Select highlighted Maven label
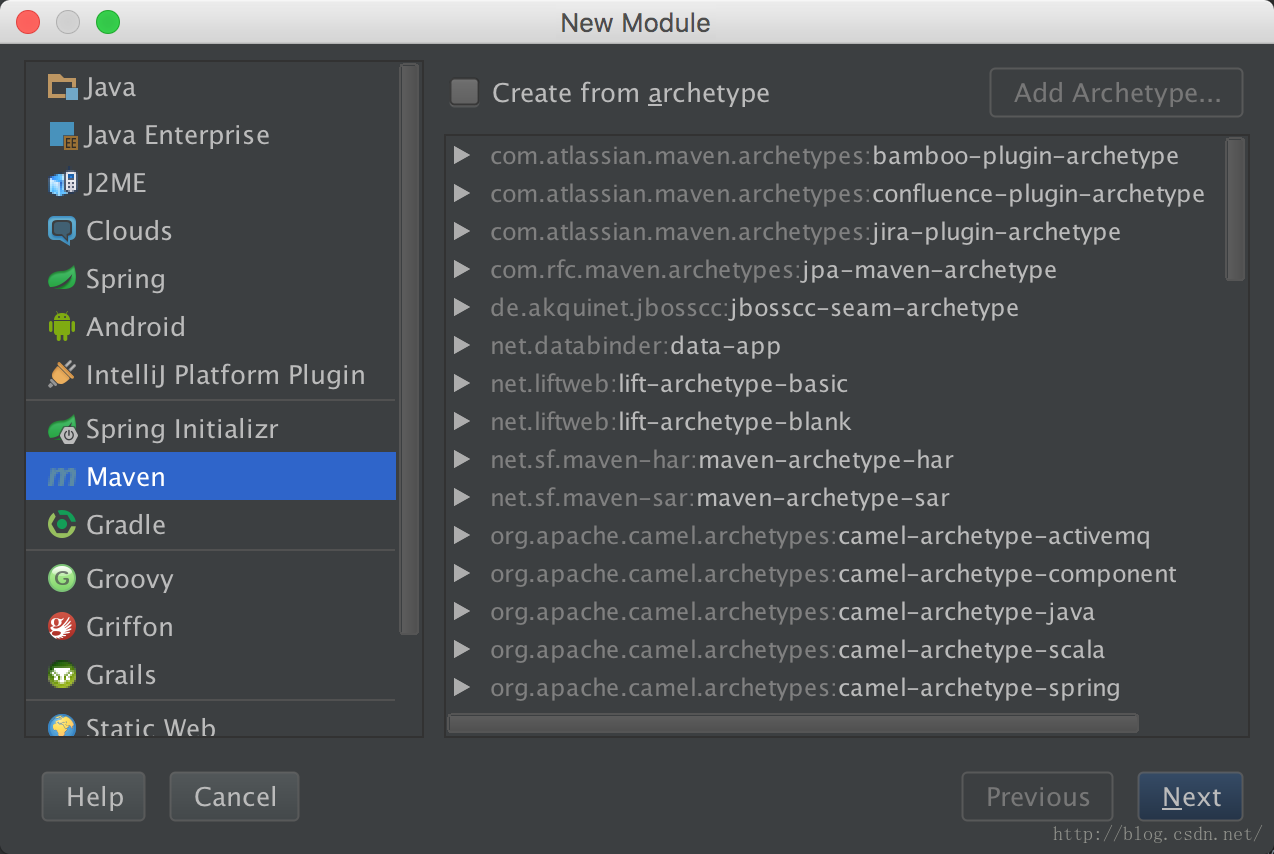 pyautogui.click(x=126, y=477)
